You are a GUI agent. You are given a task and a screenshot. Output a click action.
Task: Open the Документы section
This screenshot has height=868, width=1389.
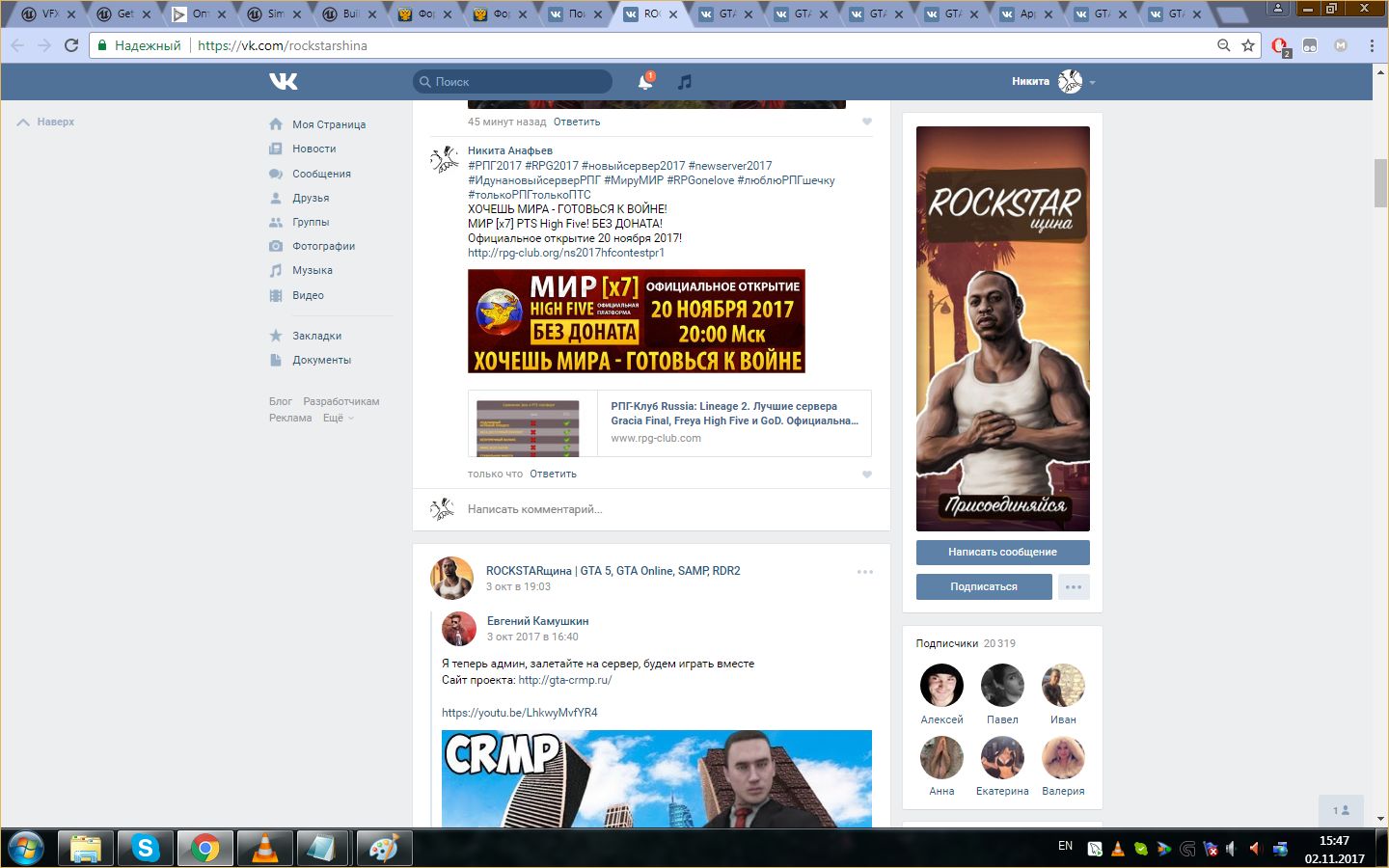[321, 360]
